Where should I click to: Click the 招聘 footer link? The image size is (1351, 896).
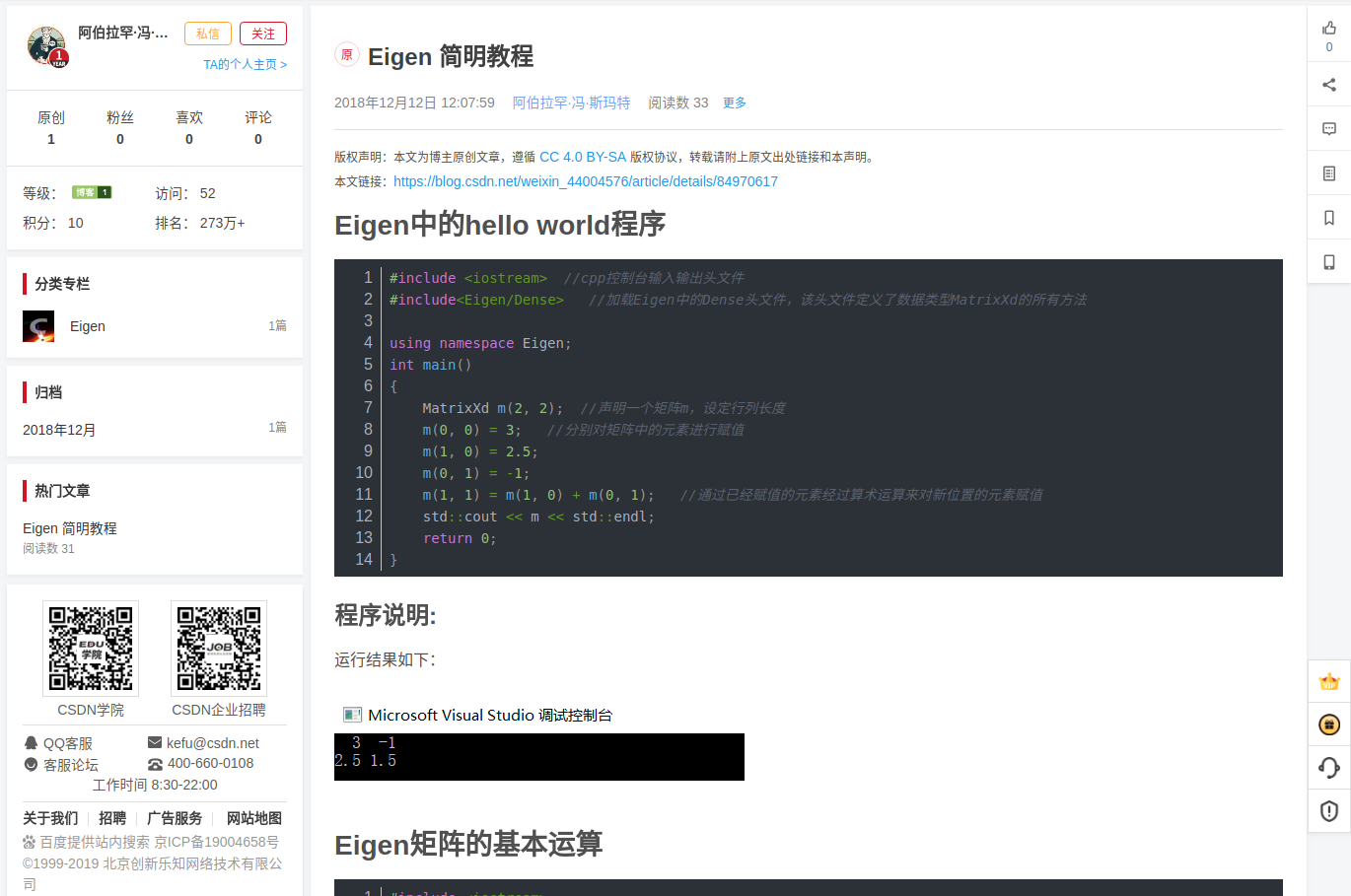click(x=112, y=818)
